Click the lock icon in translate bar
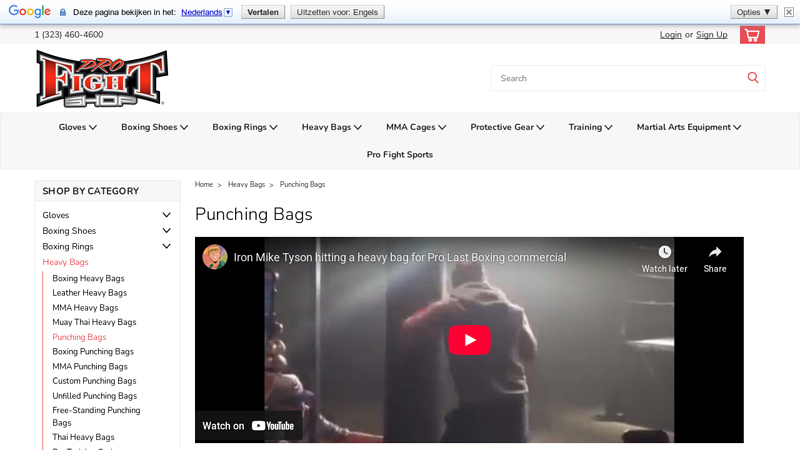 coord(63,12)
